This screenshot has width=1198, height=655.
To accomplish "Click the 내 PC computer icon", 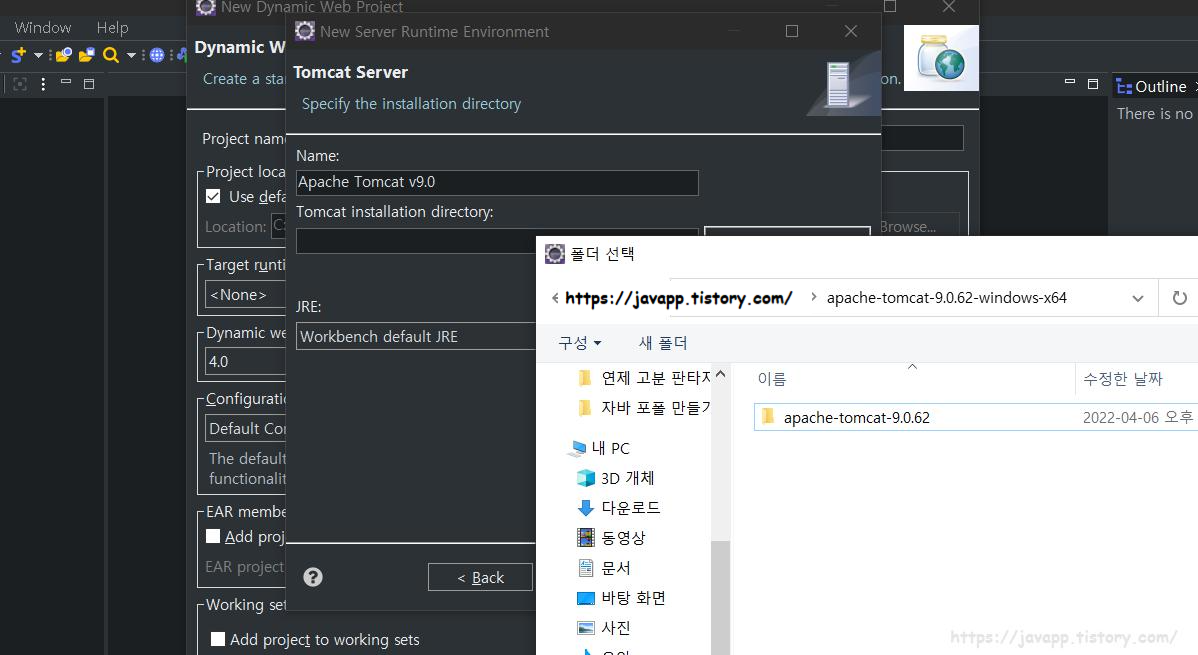I will click(x=578, y=448).
